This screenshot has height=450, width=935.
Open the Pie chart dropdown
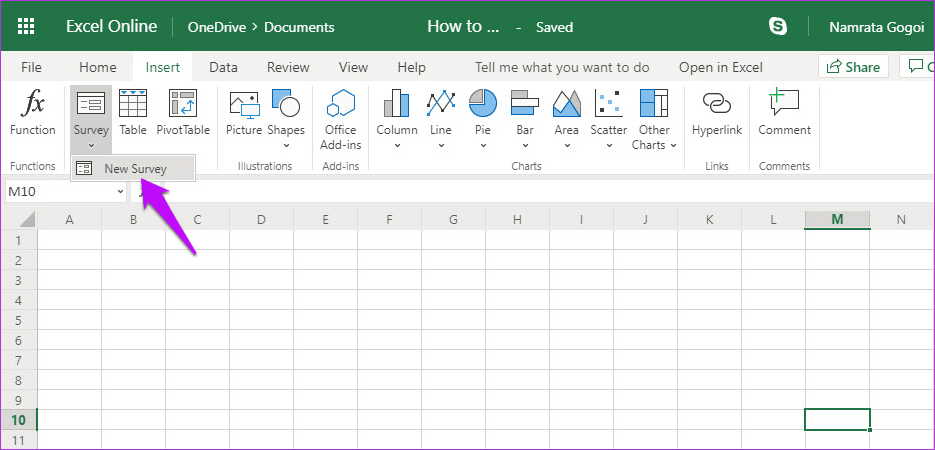pyautogui.click(x=483, y=145)
